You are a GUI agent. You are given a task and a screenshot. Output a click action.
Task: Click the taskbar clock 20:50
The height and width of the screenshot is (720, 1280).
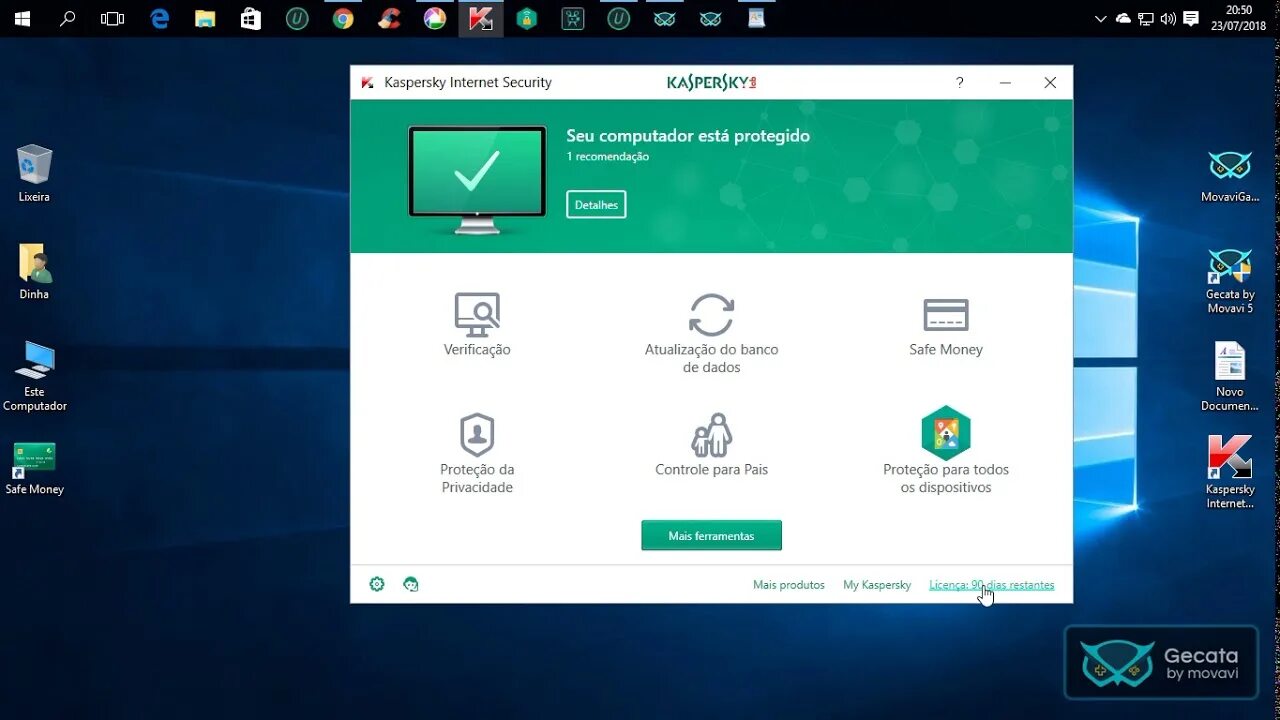point(1238,18)
